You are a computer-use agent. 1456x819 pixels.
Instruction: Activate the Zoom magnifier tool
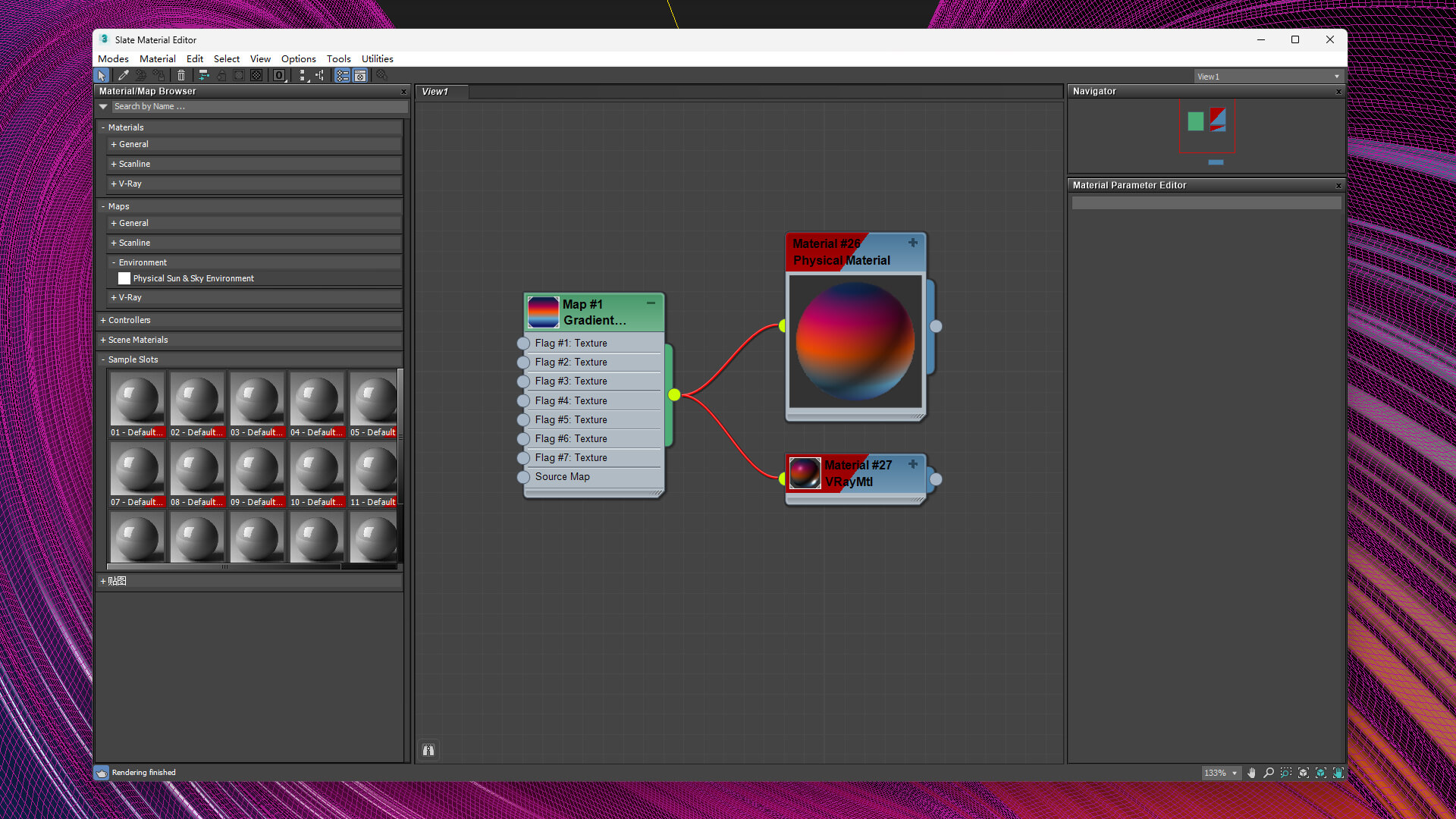(1269, 773)
